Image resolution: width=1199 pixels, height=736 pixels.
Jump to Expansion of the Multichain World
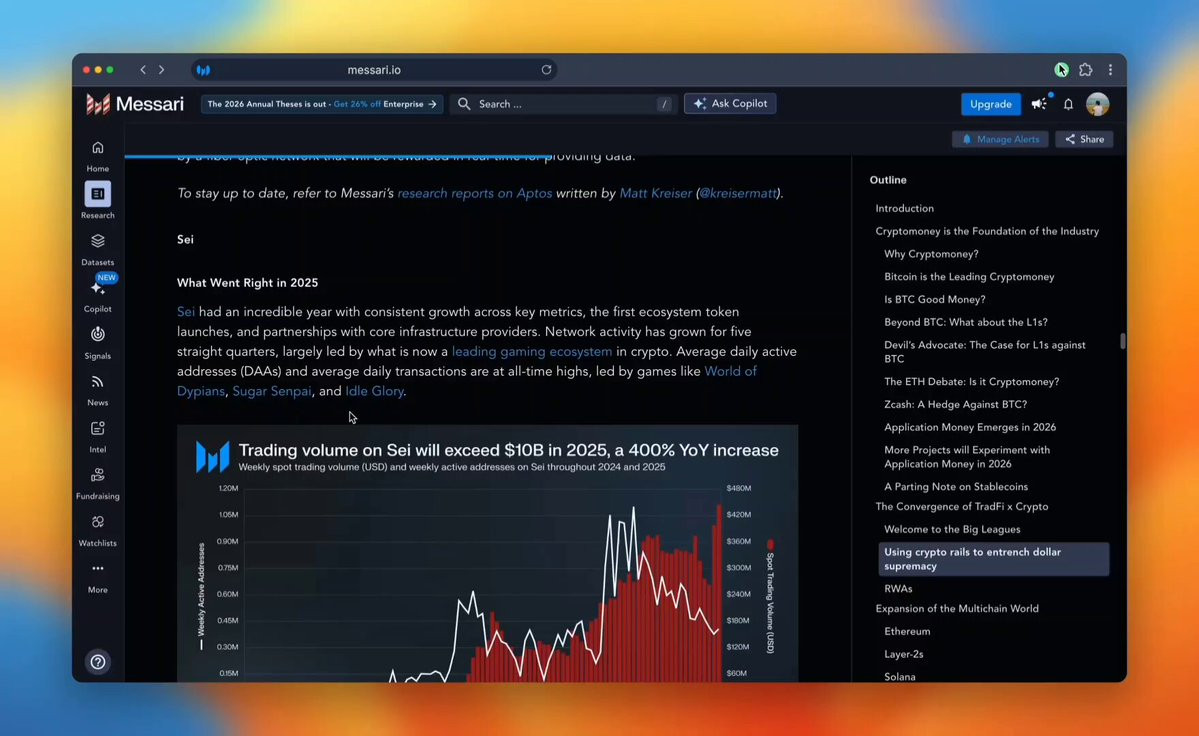(957, 609)
